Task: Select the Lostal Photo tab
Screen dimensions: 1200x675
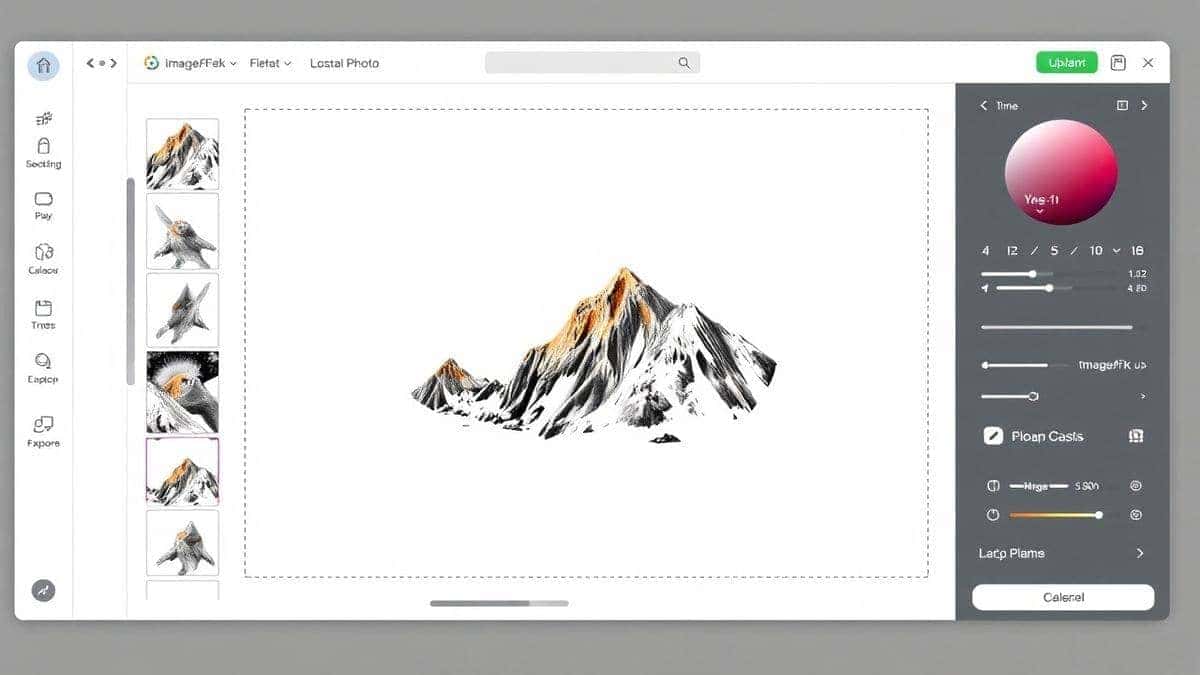Action: 344,63
